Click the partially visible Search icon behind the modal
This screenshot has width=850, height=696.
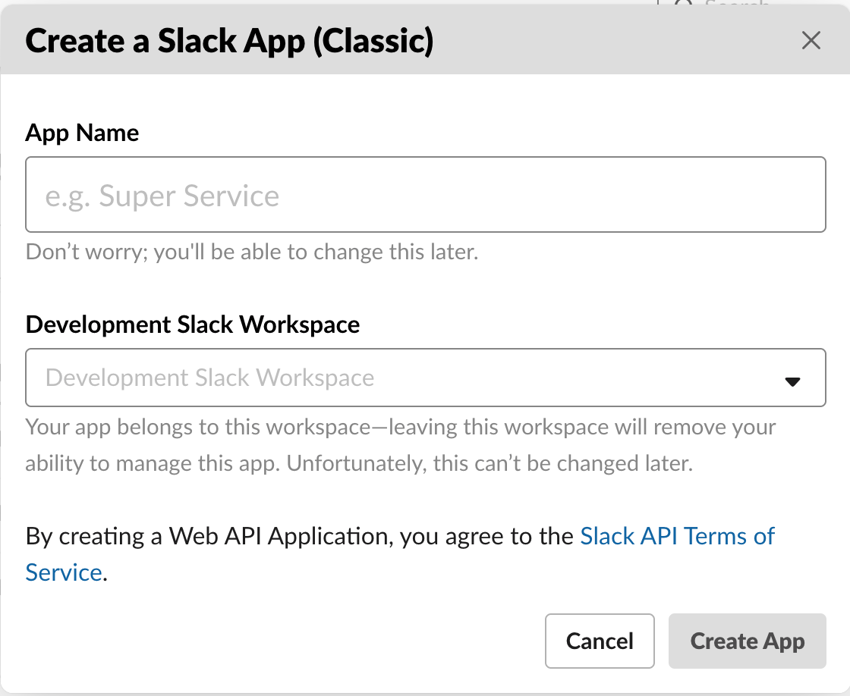point(682,7)
